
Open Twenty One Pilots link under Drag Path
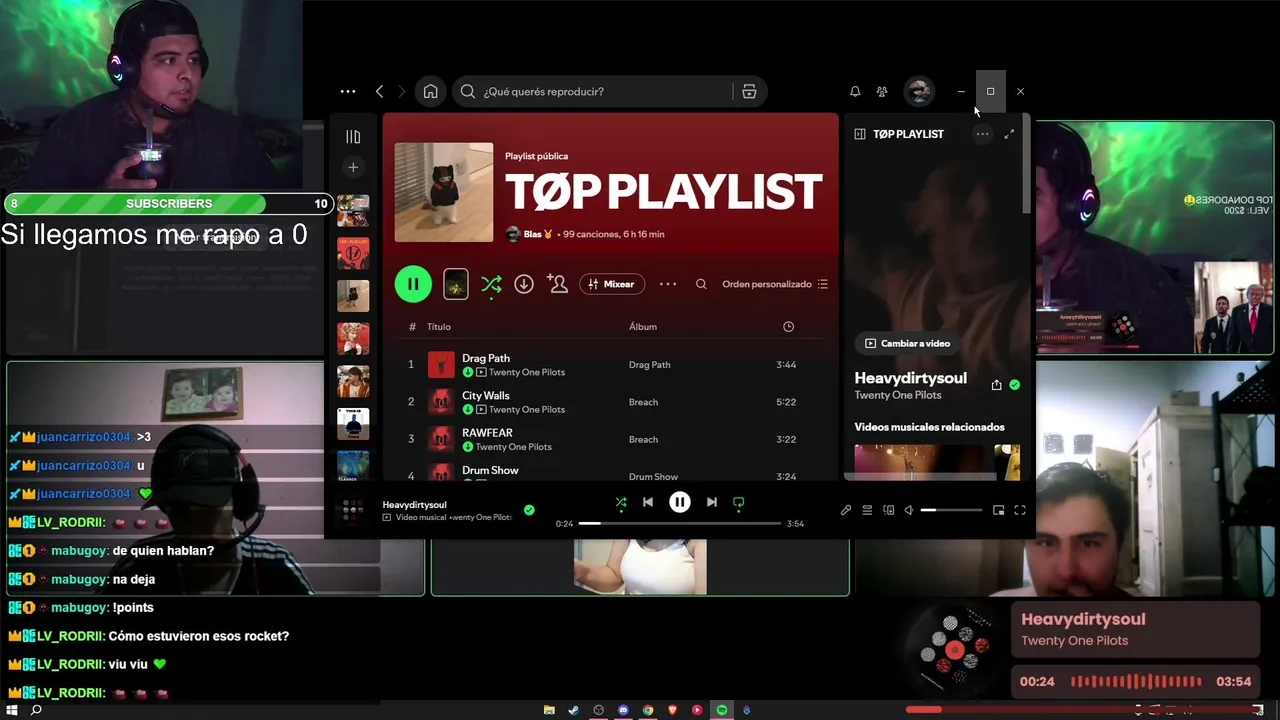pyautogui.click(x=527, y=372)
